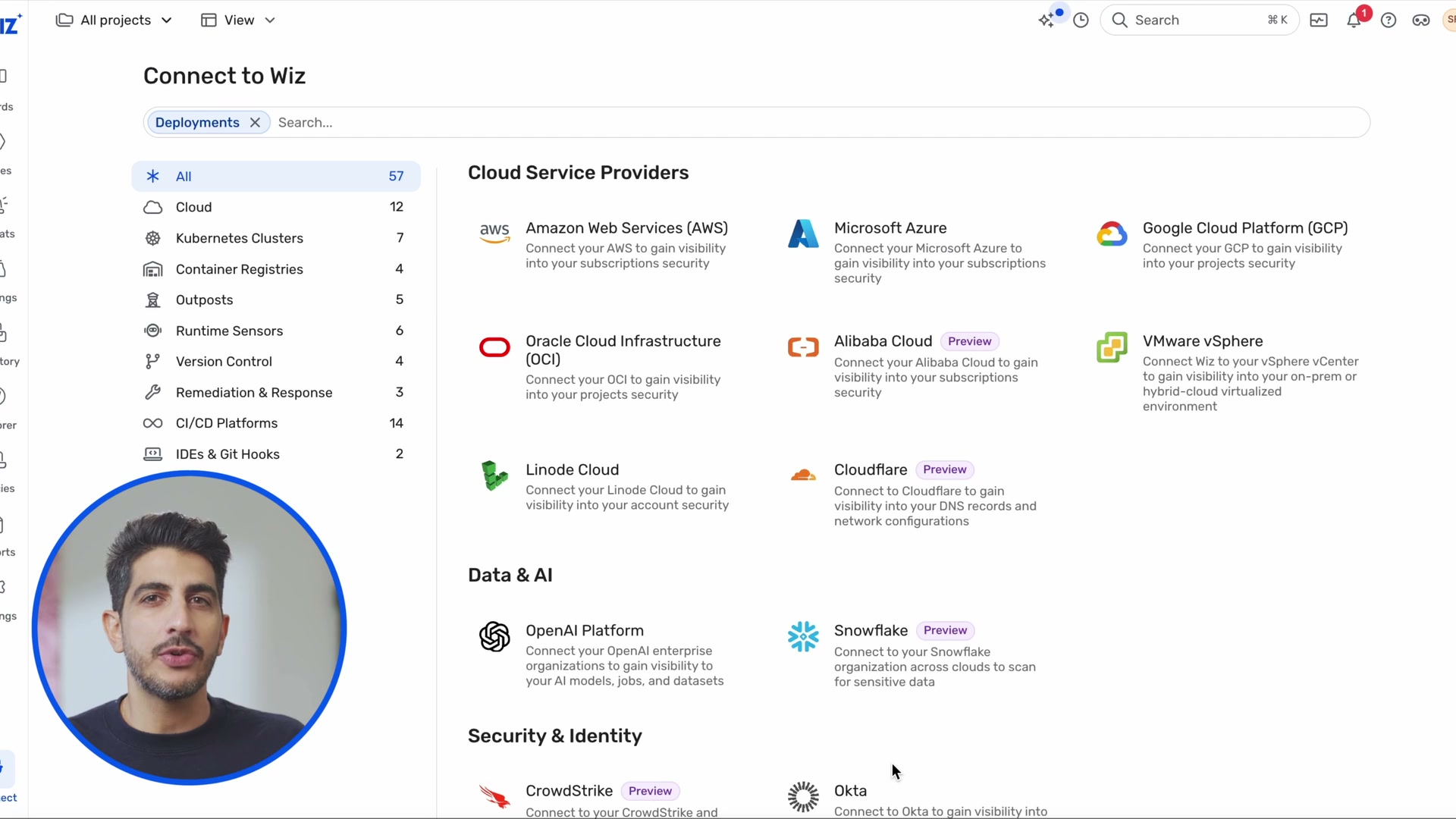Click the Preview badge next to Snowflake

(945, 630)
